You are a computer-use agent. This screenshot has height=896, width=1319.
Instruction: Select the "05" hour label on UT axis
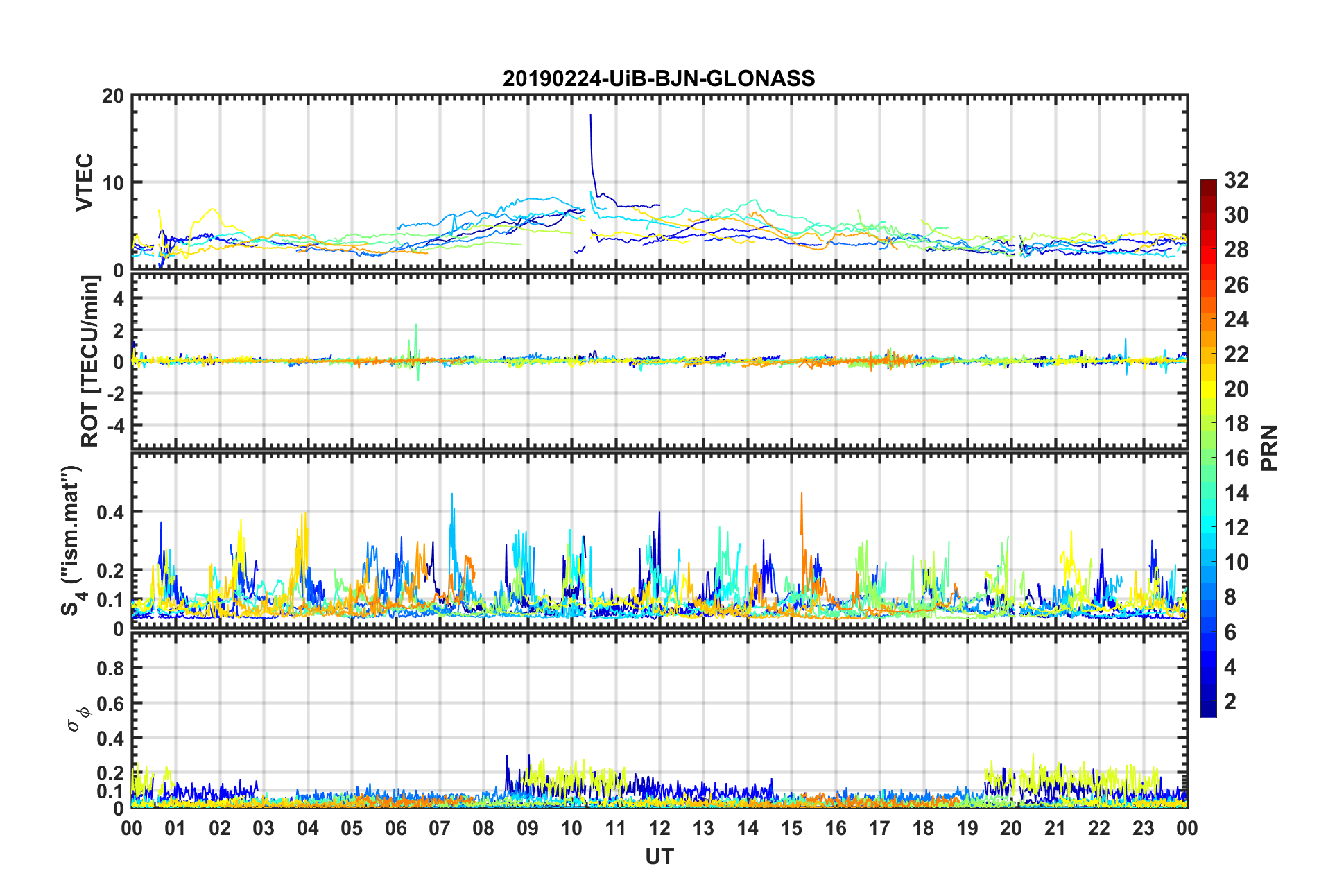point(352,828)
